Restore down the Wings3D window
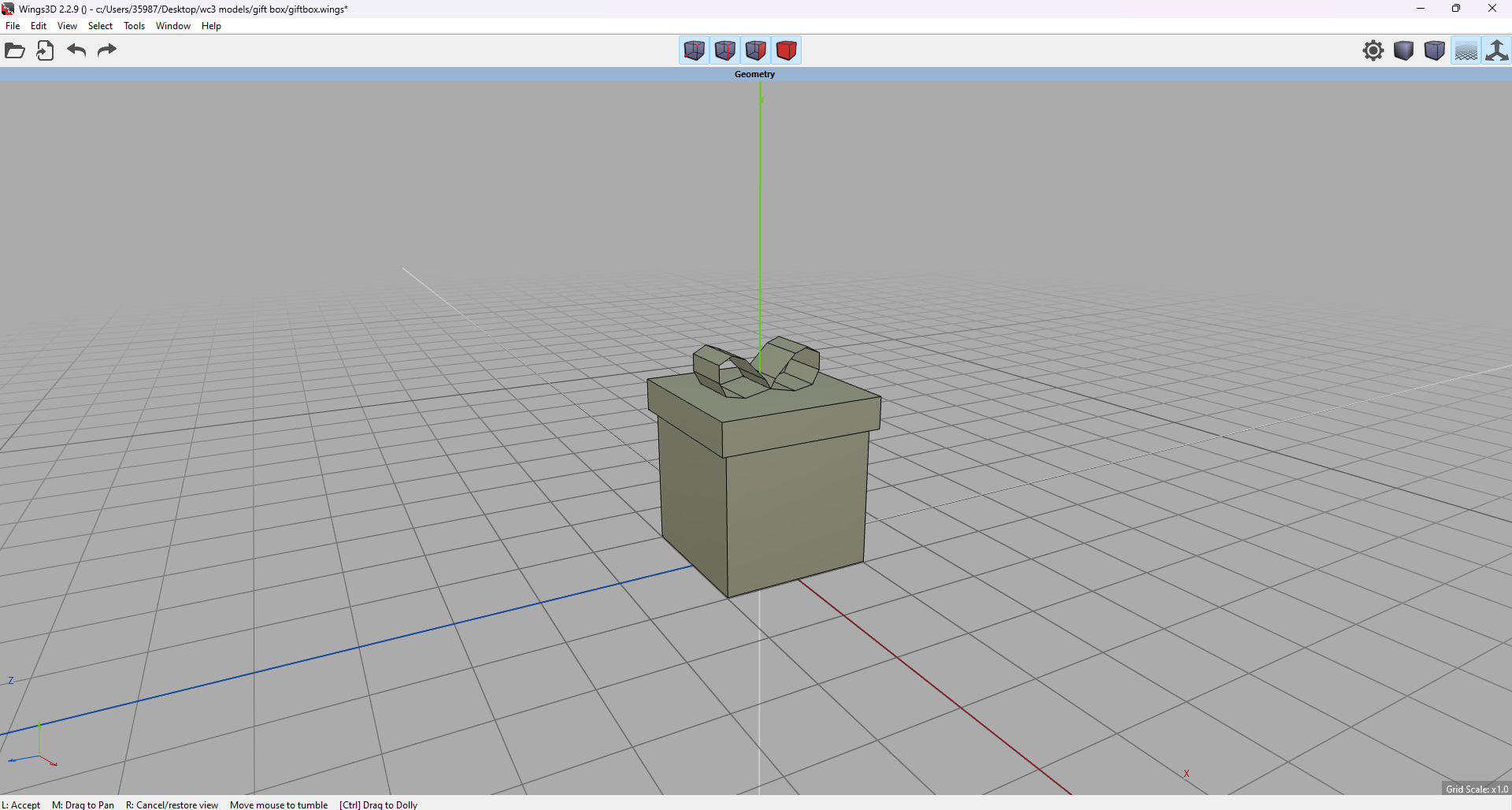 click(1456, 9)
